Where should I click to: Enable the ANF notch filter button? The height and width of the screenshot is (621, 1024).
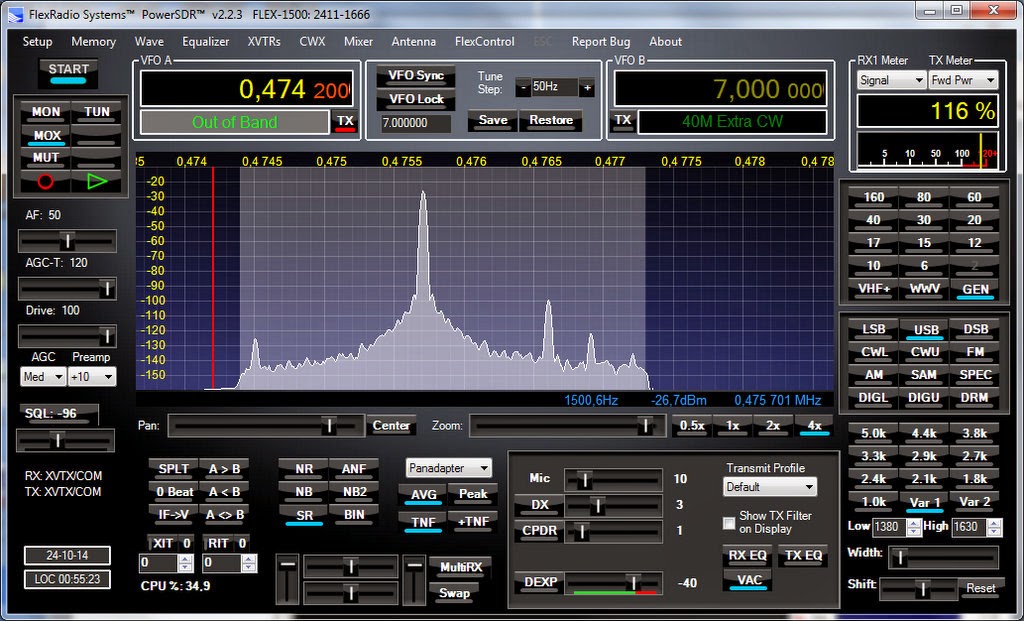click(354, 469)
